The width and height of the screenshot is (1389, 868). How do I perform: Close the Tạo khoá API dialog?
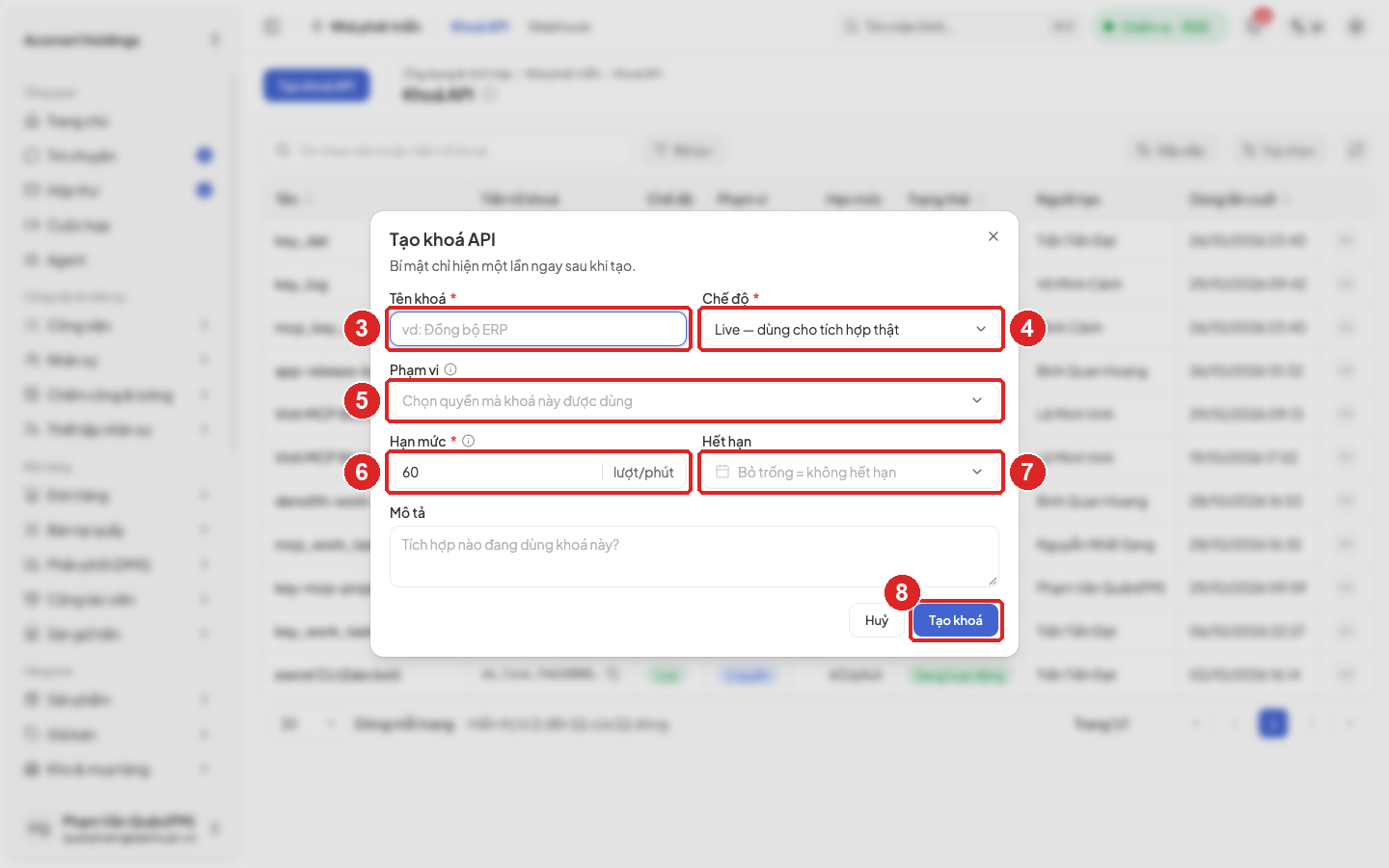[994, 236]
